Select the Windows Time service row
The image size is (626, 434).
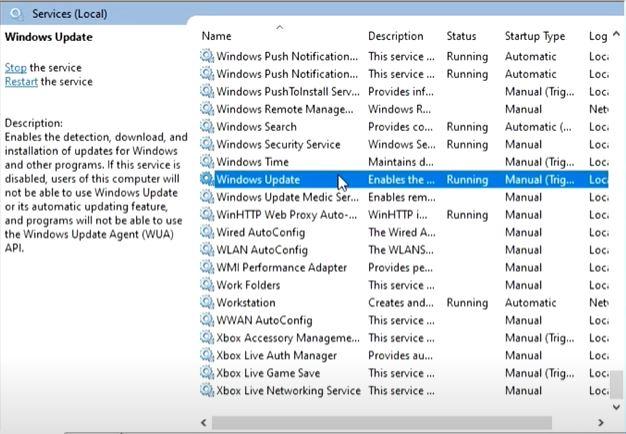click(x=404, y=162)
